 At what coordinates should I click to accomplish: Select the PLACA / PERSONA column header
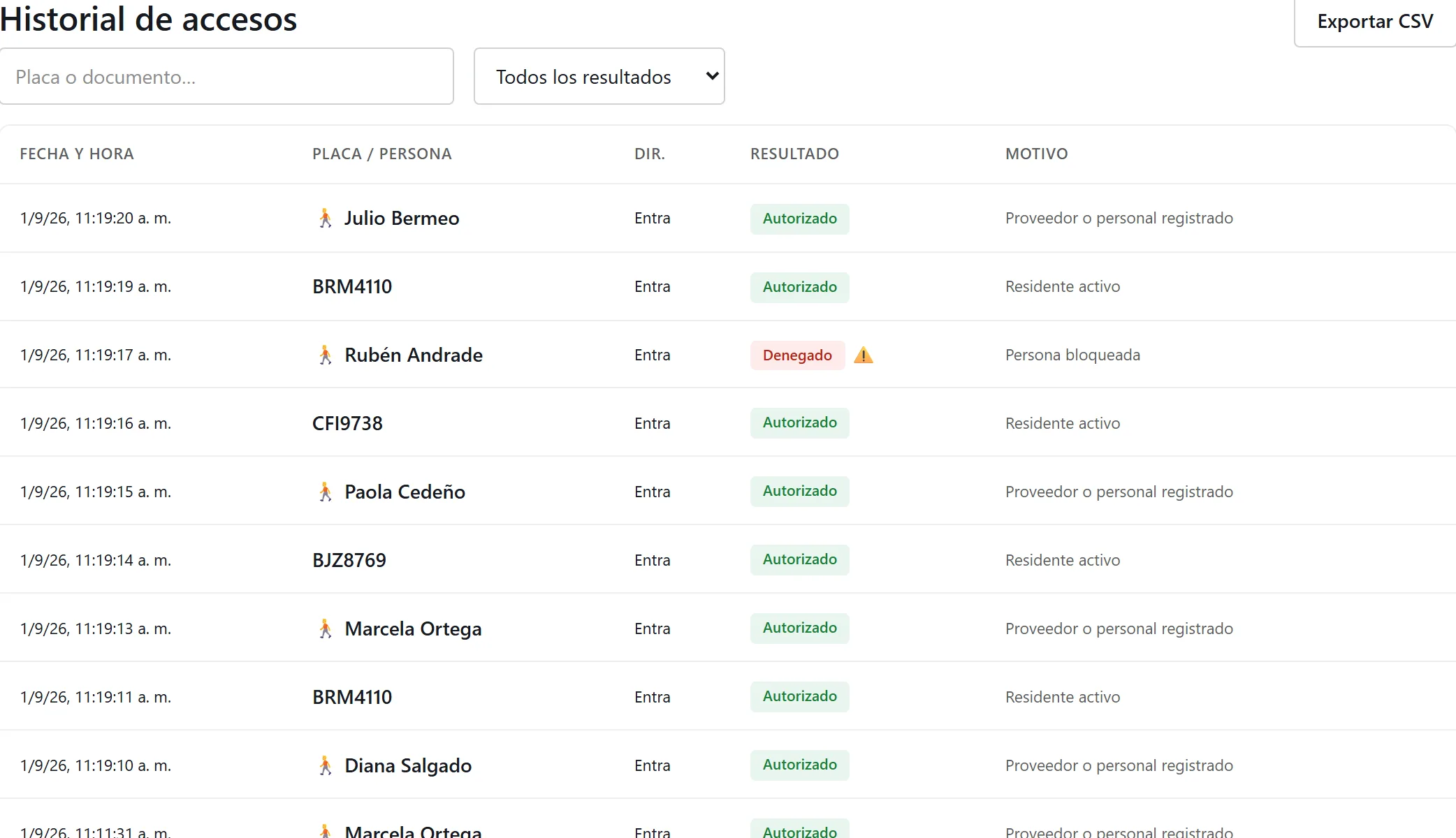tap(382, 154)
